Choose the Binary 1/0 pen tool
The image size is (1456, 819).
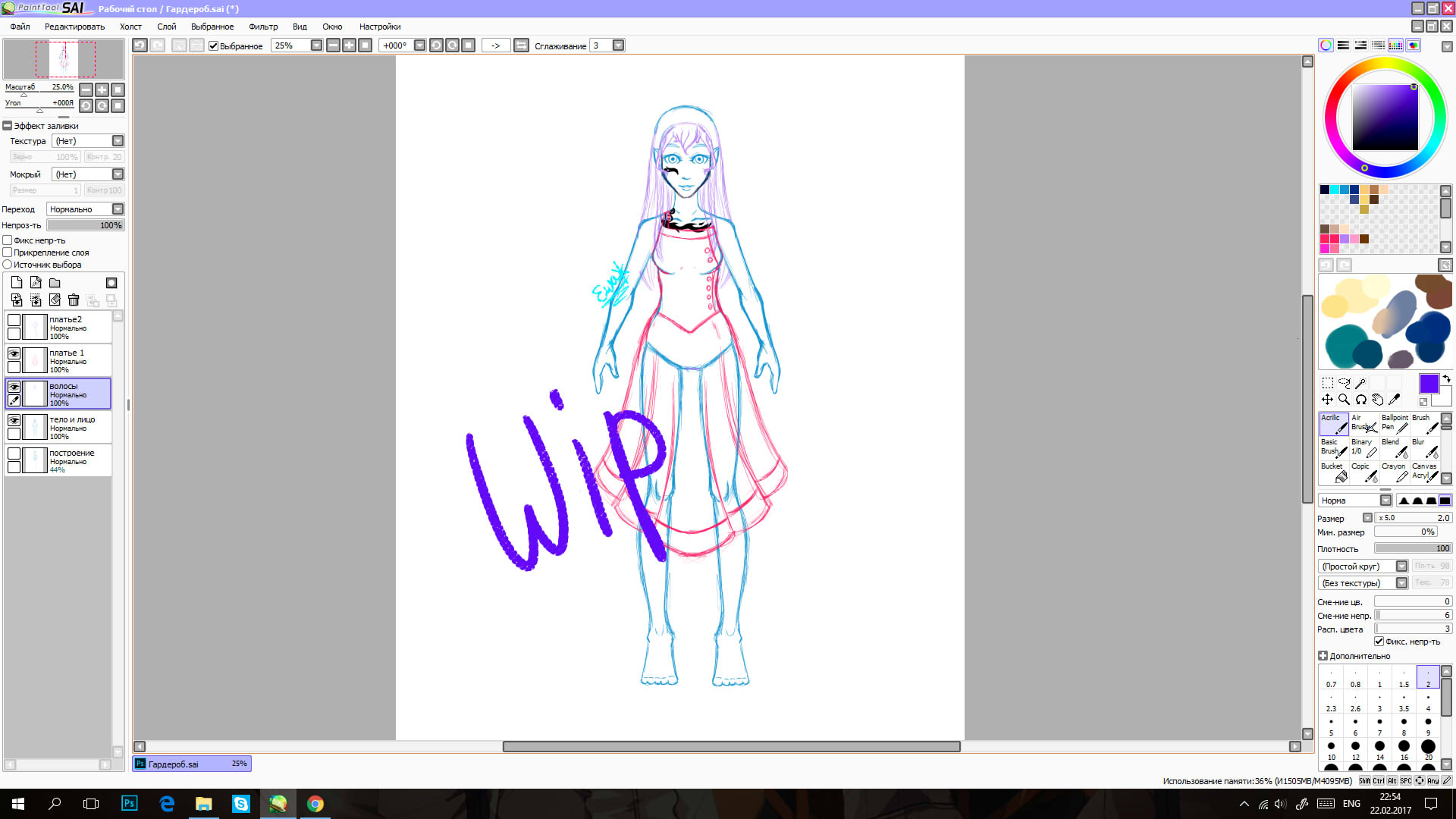tap(1363, 447)
